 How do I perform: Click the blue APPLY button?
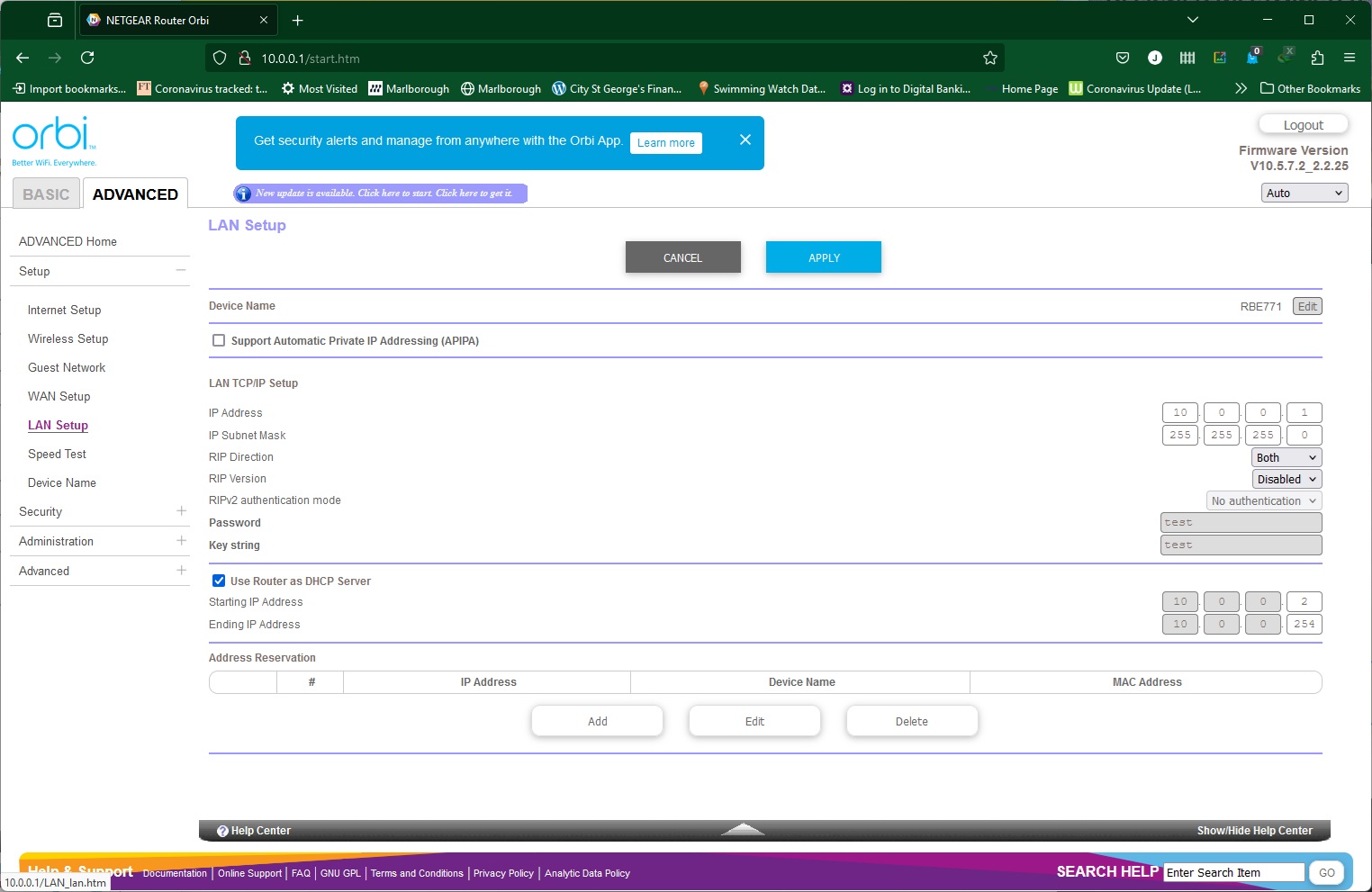(823, 257)
